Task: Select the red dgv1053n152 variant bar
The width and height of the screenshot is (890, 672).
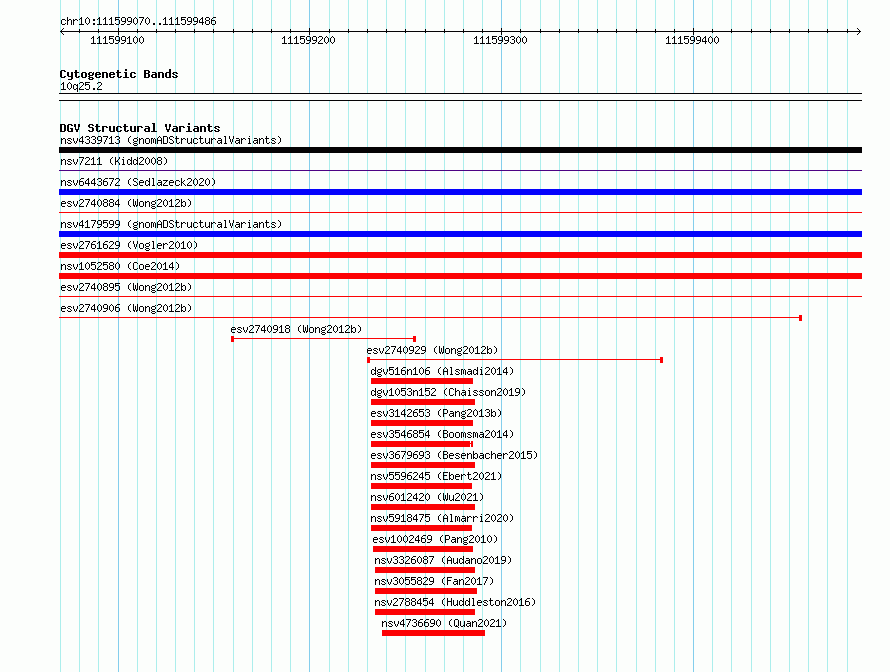Action: pyautogui.click(x=423, y=402)
